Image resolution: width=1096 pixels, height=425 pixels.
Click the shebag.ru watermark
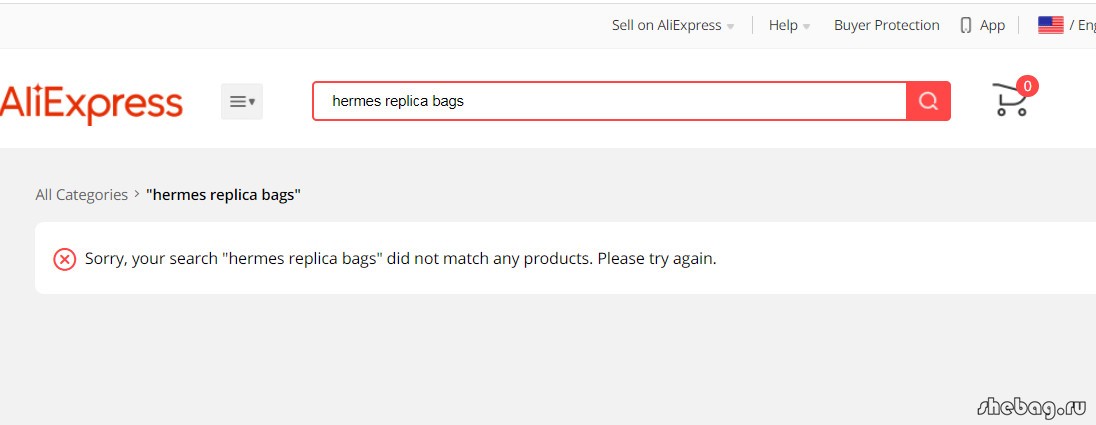1032,407
